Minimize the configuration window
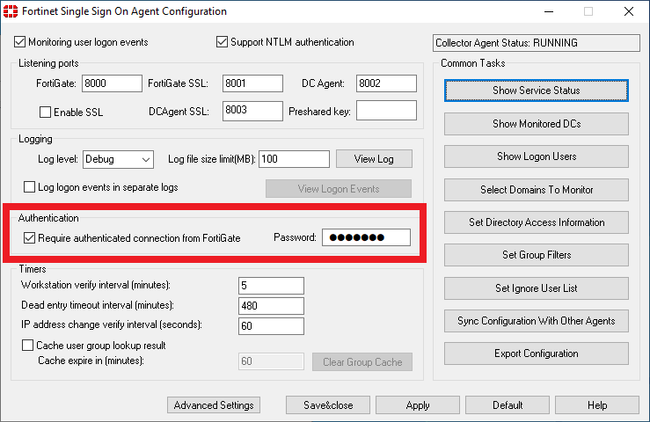Viewport: 650px width, 422px height. [x=549, y=12]
